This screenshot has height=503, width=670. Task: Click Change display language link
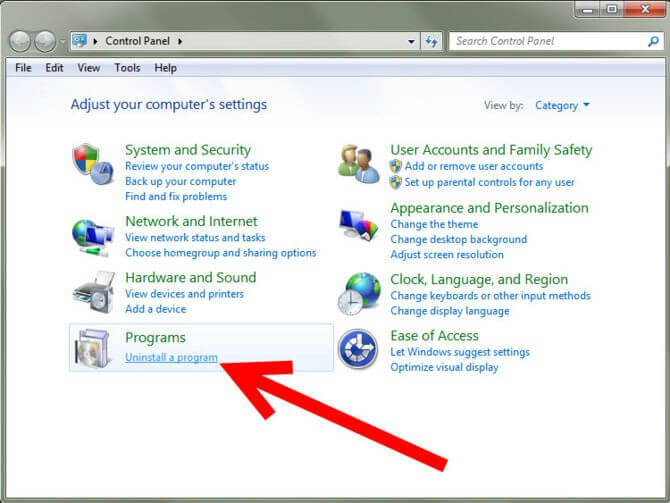tap(450, 311)
